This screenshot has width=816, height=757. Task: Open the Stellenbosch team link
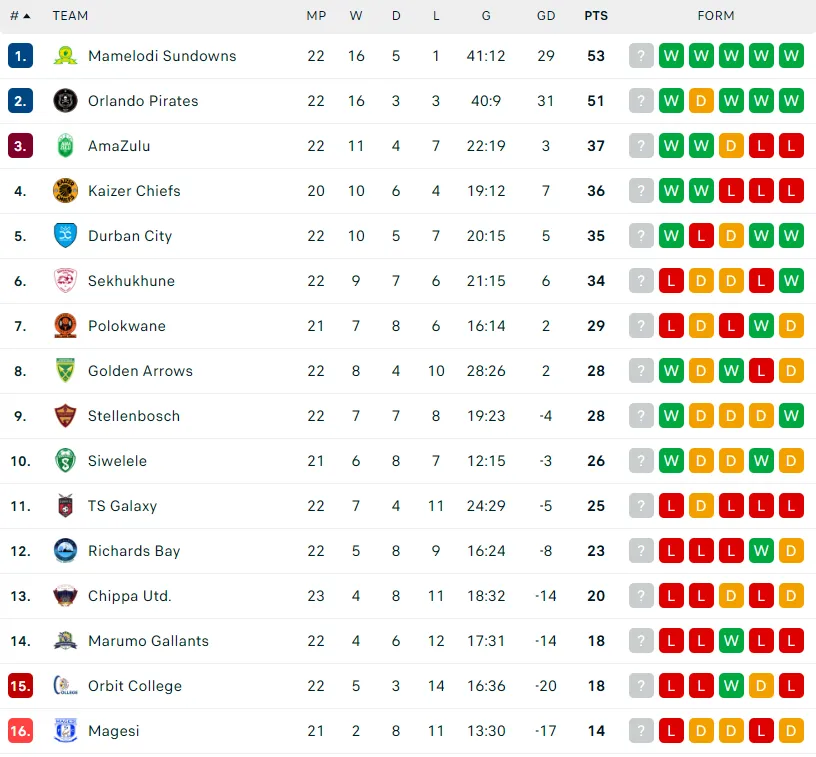pyautogui.click(x=134, y=416)
